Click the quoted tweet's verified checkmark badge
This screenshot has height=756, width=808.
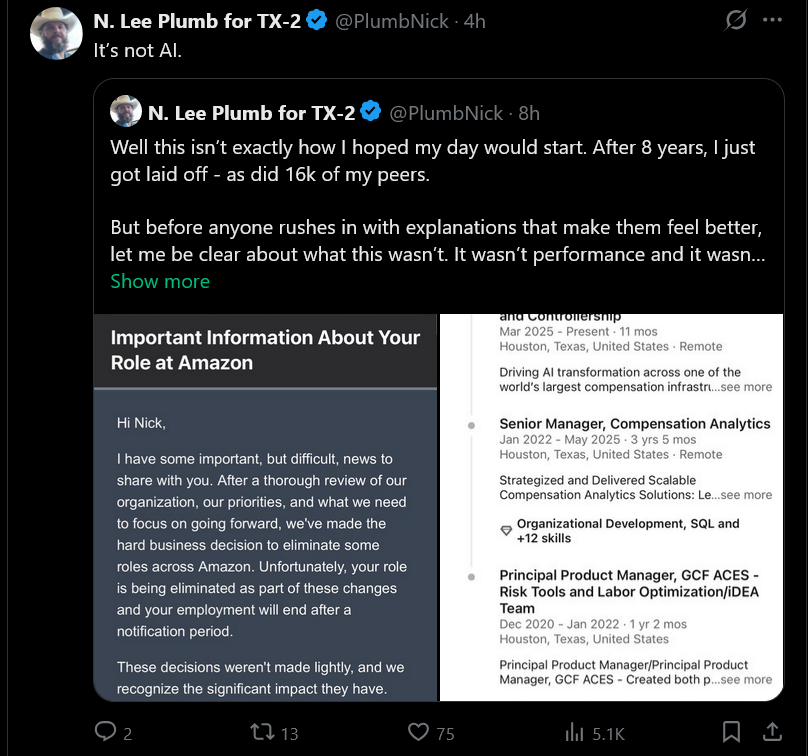click(x=370, y=112)
